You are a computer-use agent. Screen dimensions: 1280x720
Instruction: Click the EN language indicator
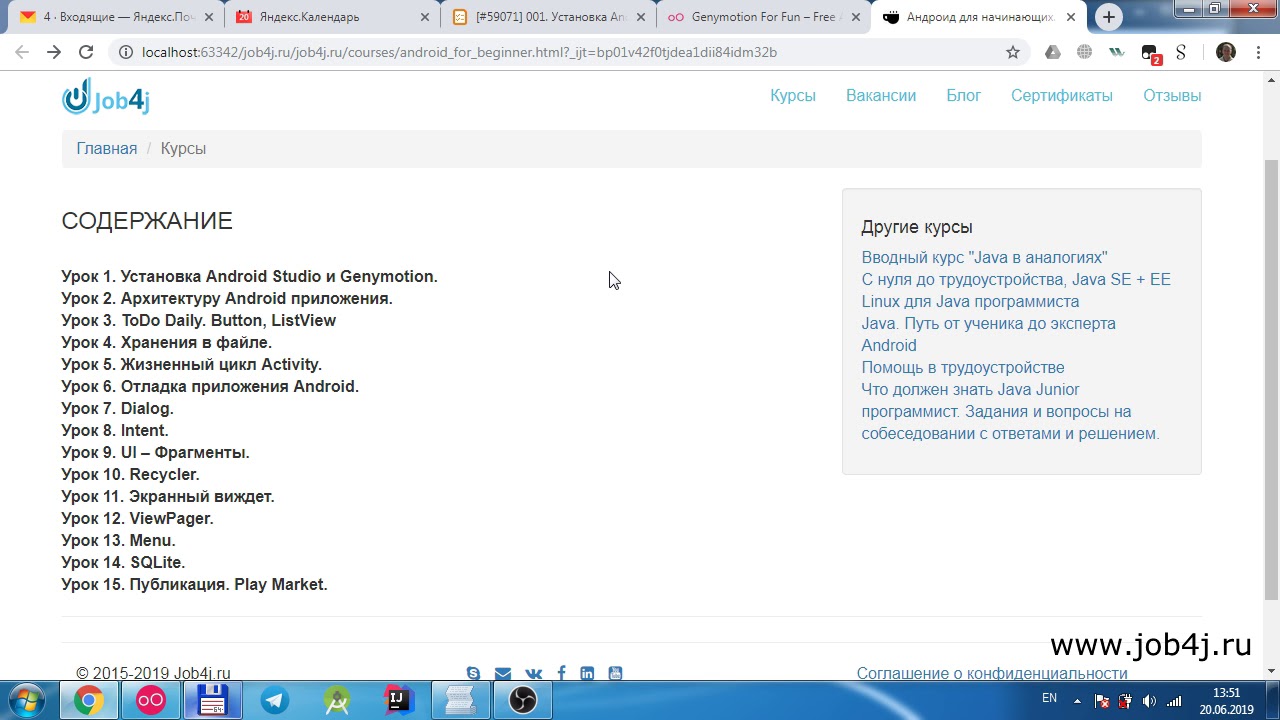pyautogui.click(x=1049, y=698)
